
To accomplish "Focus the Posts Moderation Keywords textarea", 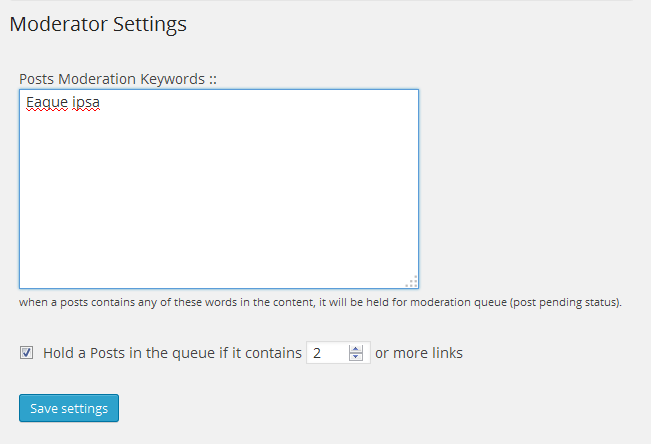I will [219, 189].
